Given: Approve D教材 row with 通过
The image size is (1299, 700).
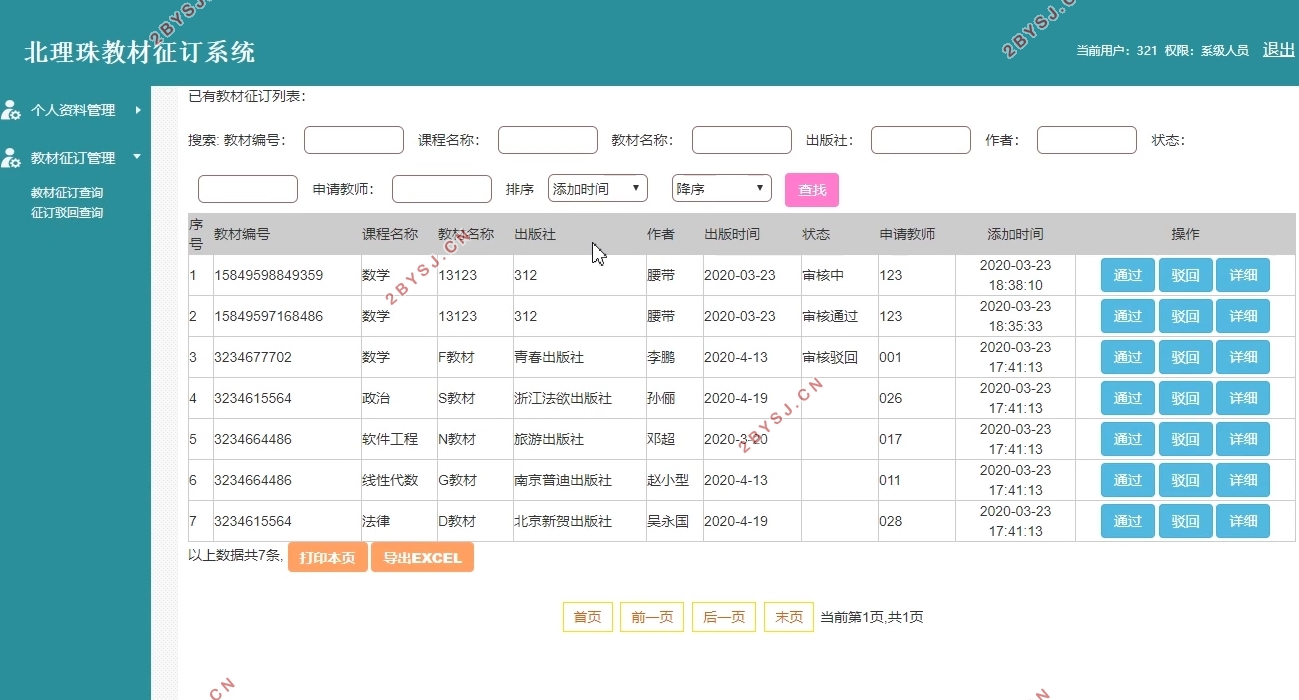Looking at the screenshot, I should [1128, 521].
